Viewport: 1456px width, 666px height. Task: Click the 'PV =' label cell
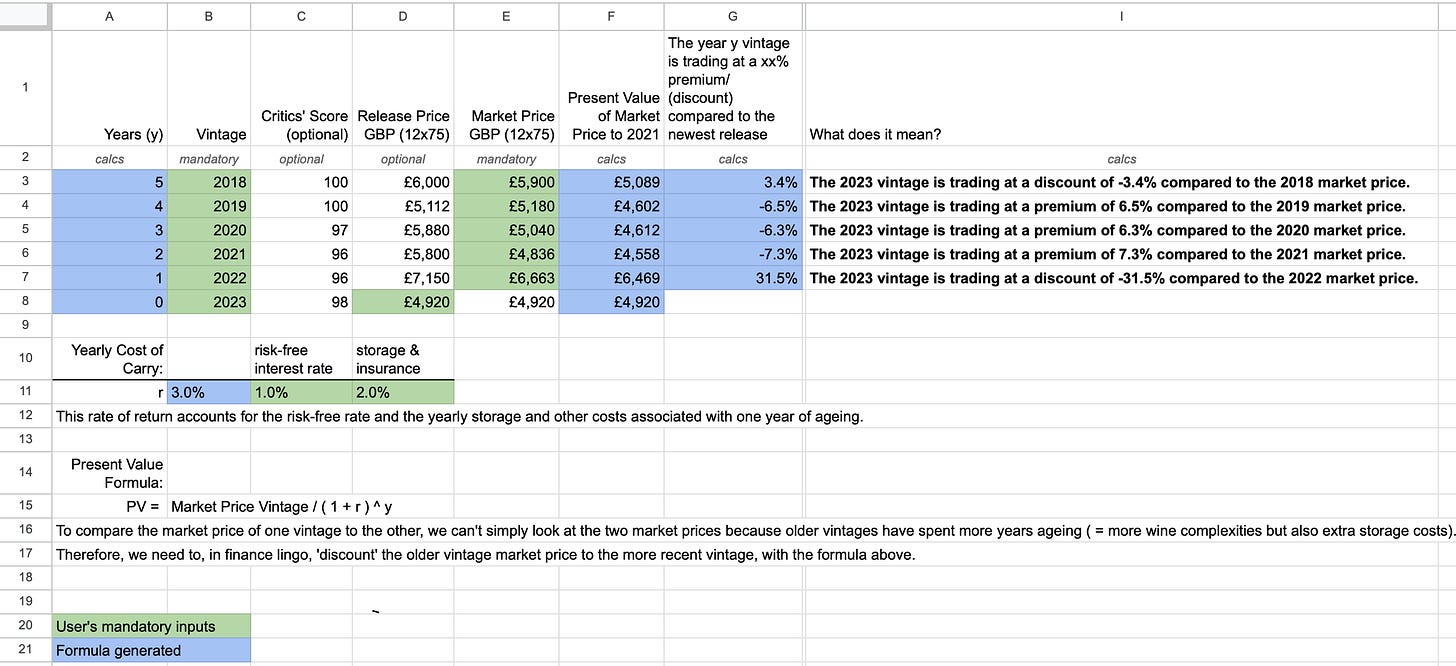[x=109, y=506]
